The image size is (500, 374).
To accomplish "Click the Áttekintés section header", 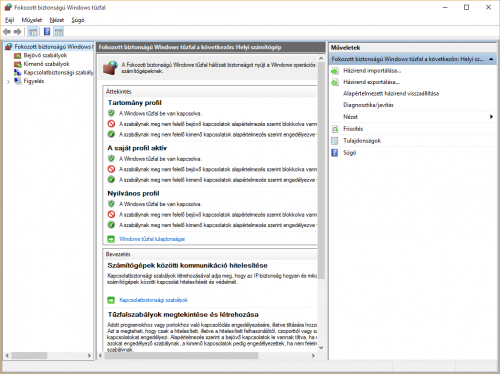I will [x=210, y=91].
